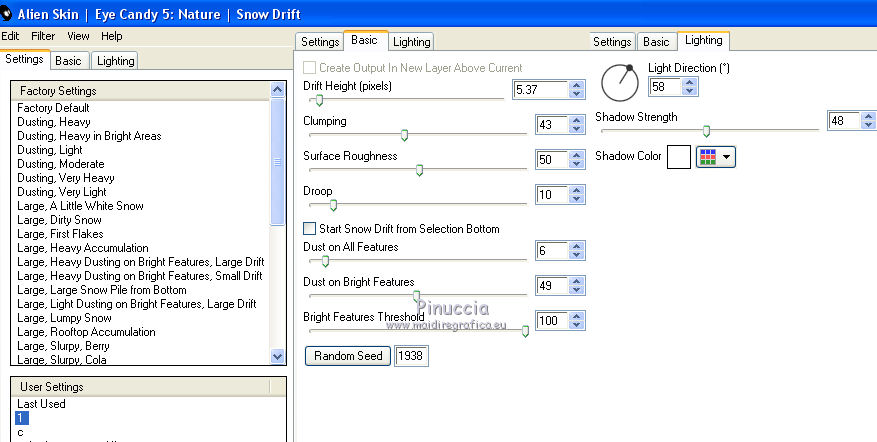877x442 pixels.
Task: Increase Droop value with up arrow
Action: click(577, 190)
